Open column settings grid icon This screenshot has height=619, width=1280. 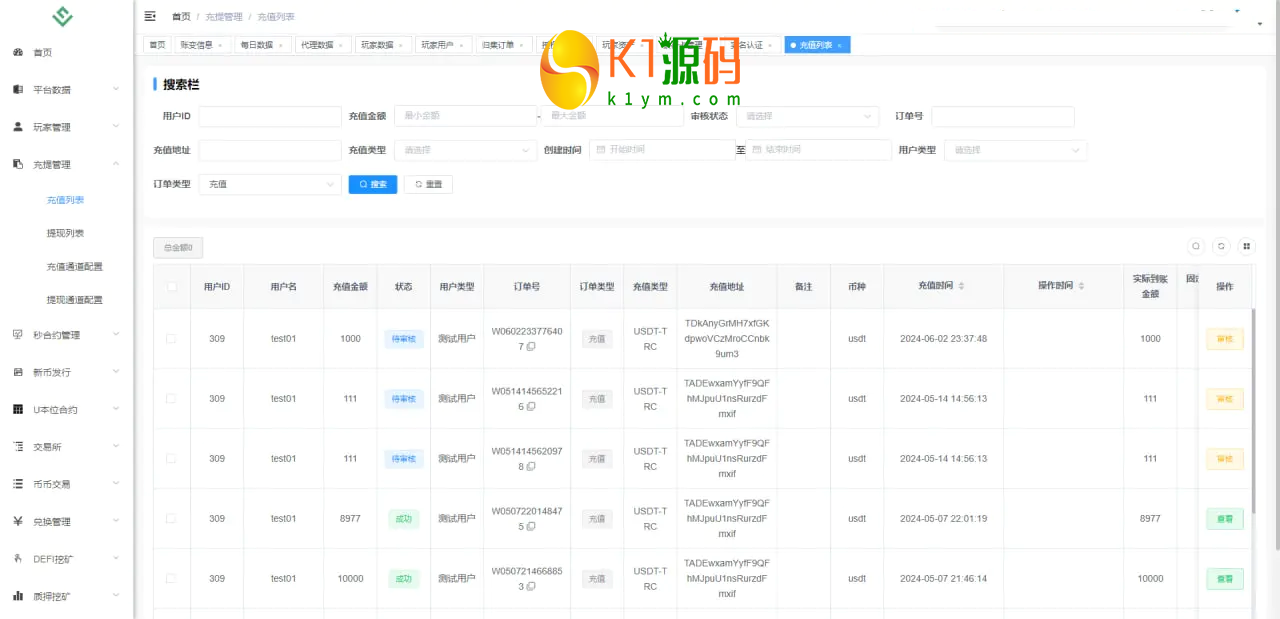(x=1246, y=246)
